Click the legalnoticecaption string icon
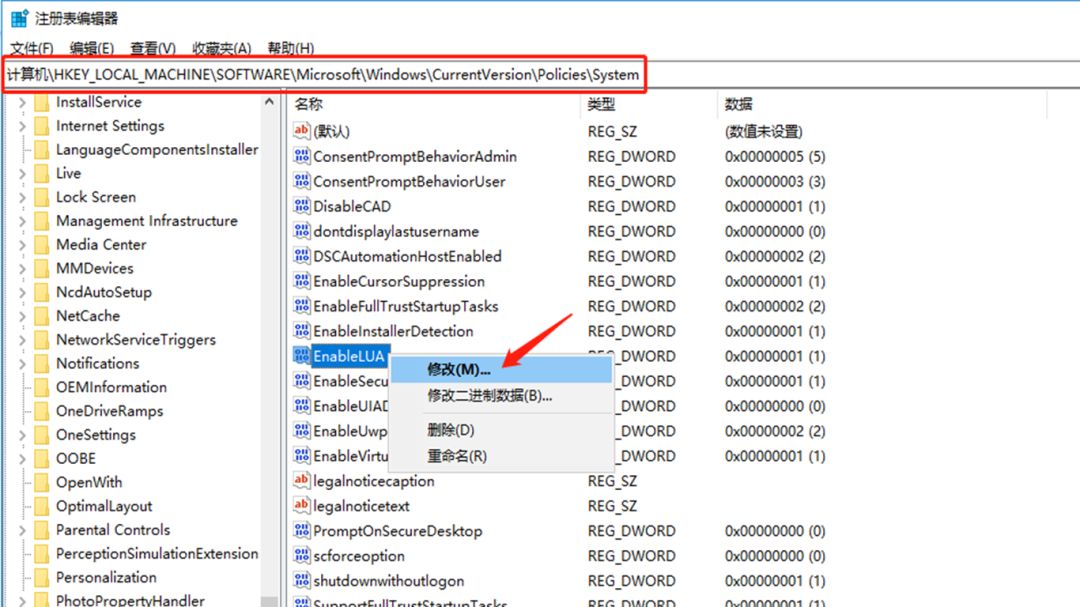Image resolution: width=1080 pixels, height=607 pixels. [x=301, y=480]
